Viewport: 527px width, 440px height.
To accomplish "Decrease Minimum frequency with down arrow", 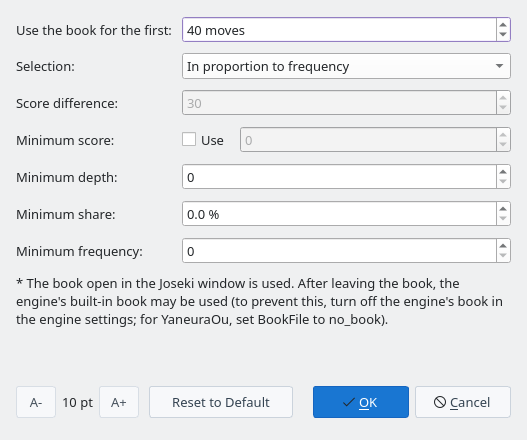I will (503, 255).
